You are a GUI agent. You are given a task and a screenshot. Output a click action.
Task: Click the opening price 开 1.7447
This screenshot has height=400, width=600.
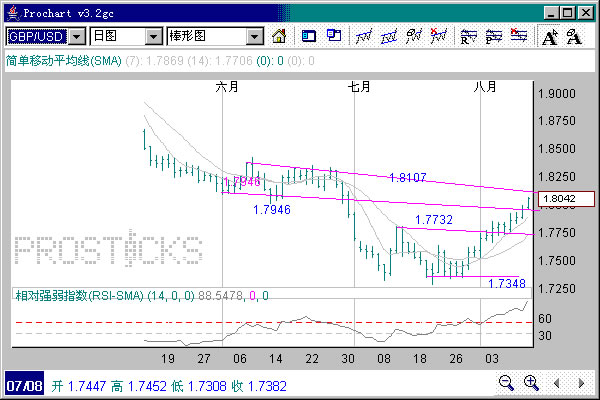tap(79, 386)
